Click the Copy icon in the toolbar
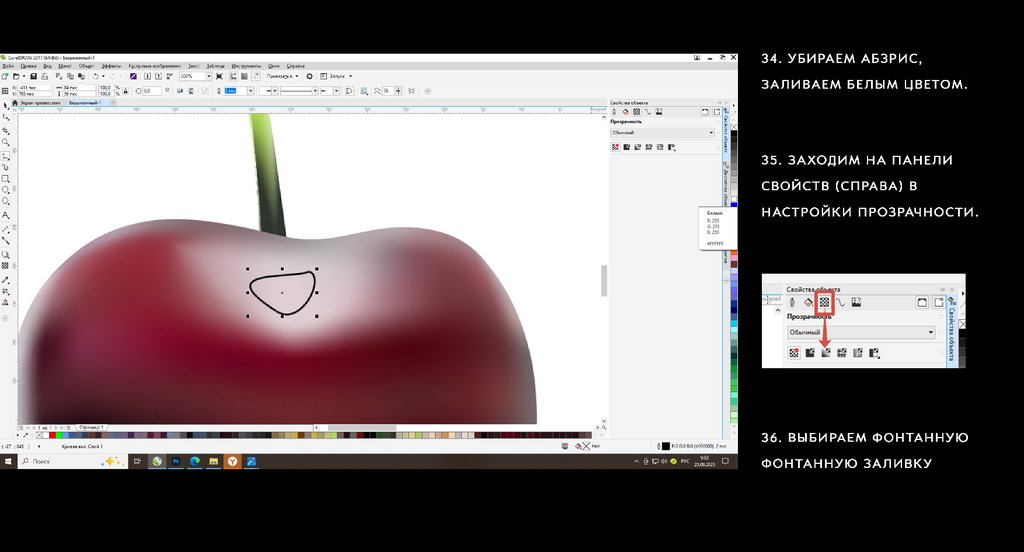 71,76
